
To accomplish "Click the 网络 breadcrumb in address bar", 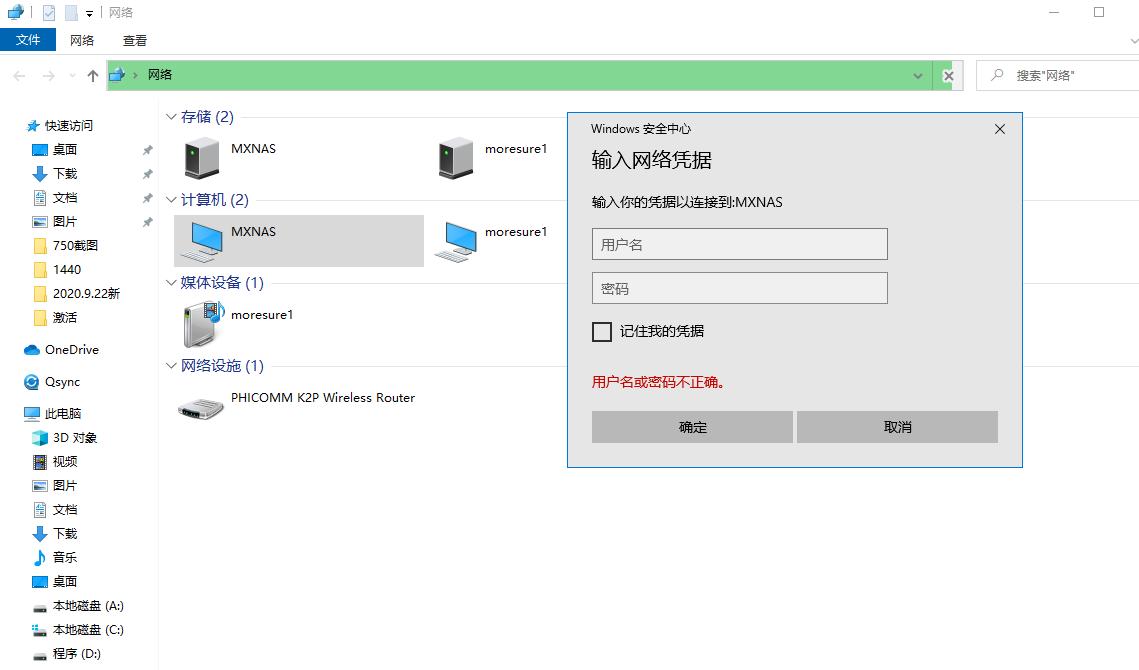I will (160, 75).
